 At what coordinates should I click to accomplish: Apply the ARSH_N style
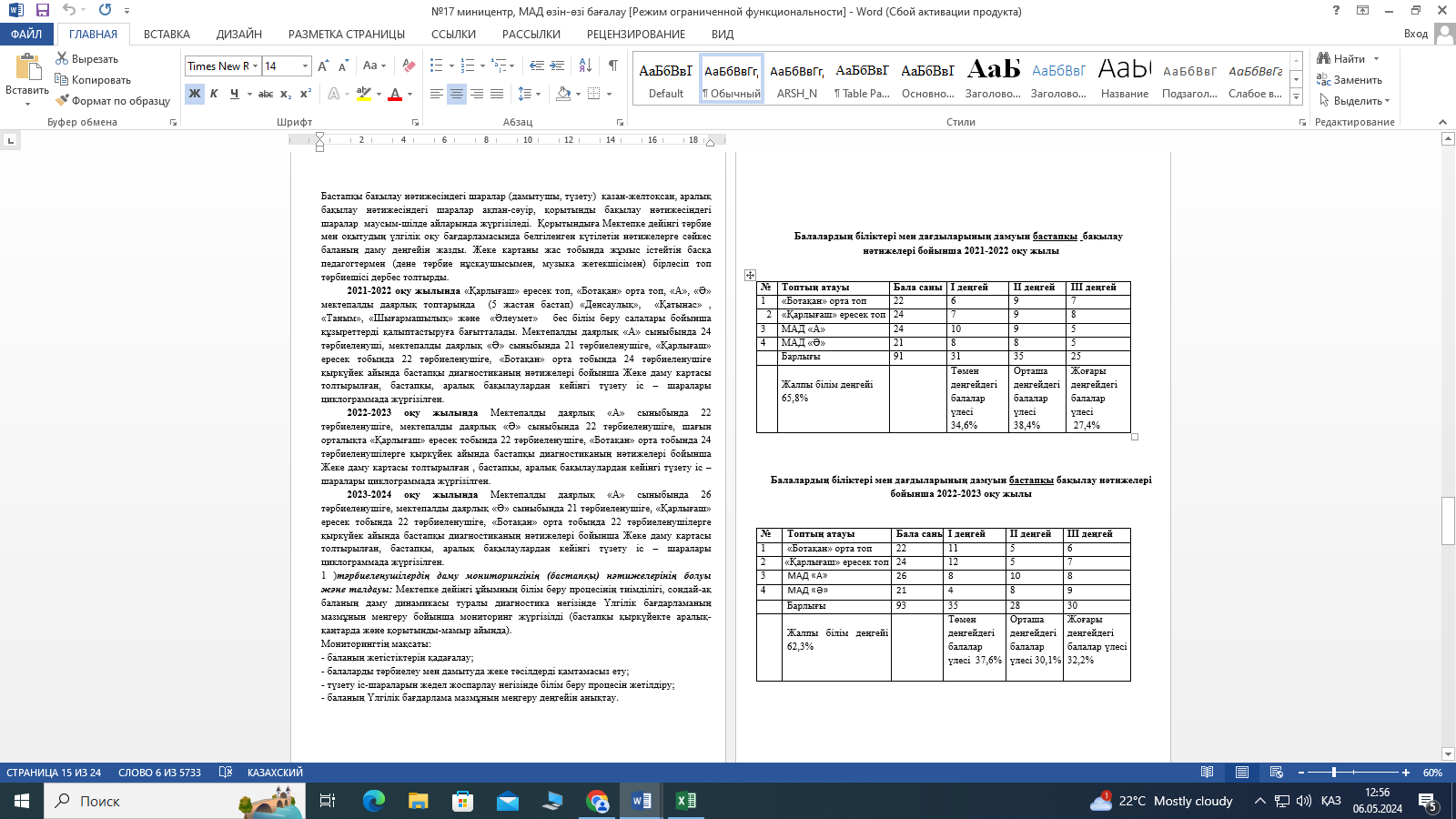pos(797,80)
